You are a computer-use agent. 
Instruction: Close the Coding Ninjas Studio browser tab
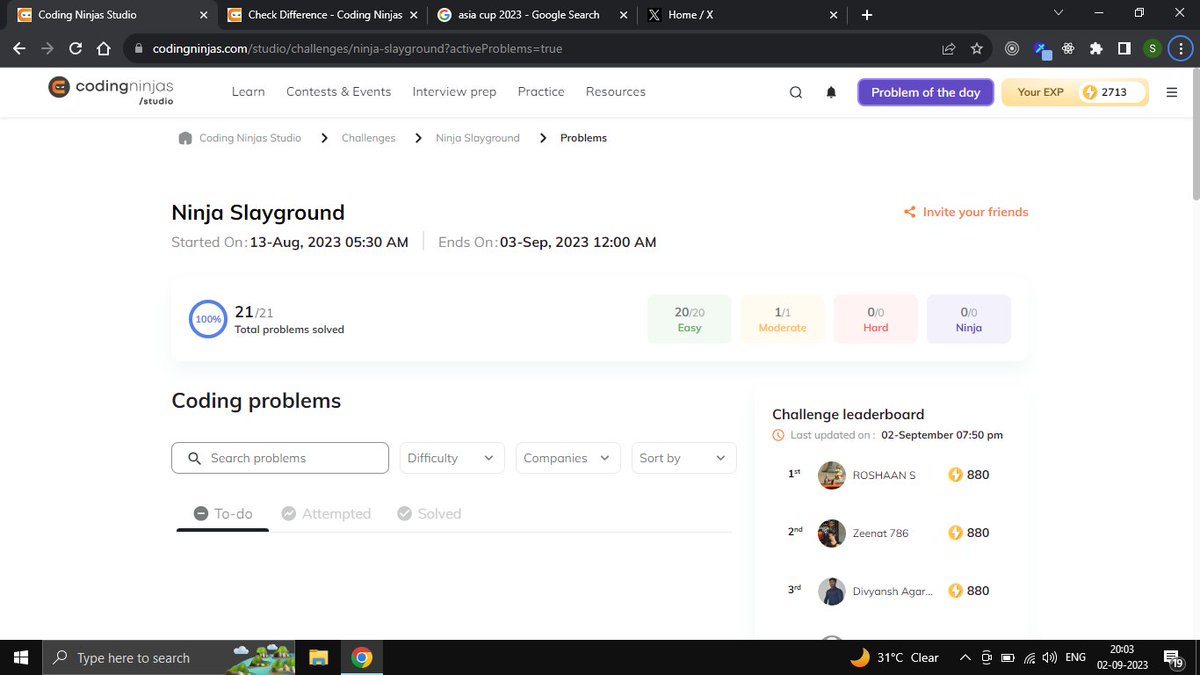click(204, 15)
